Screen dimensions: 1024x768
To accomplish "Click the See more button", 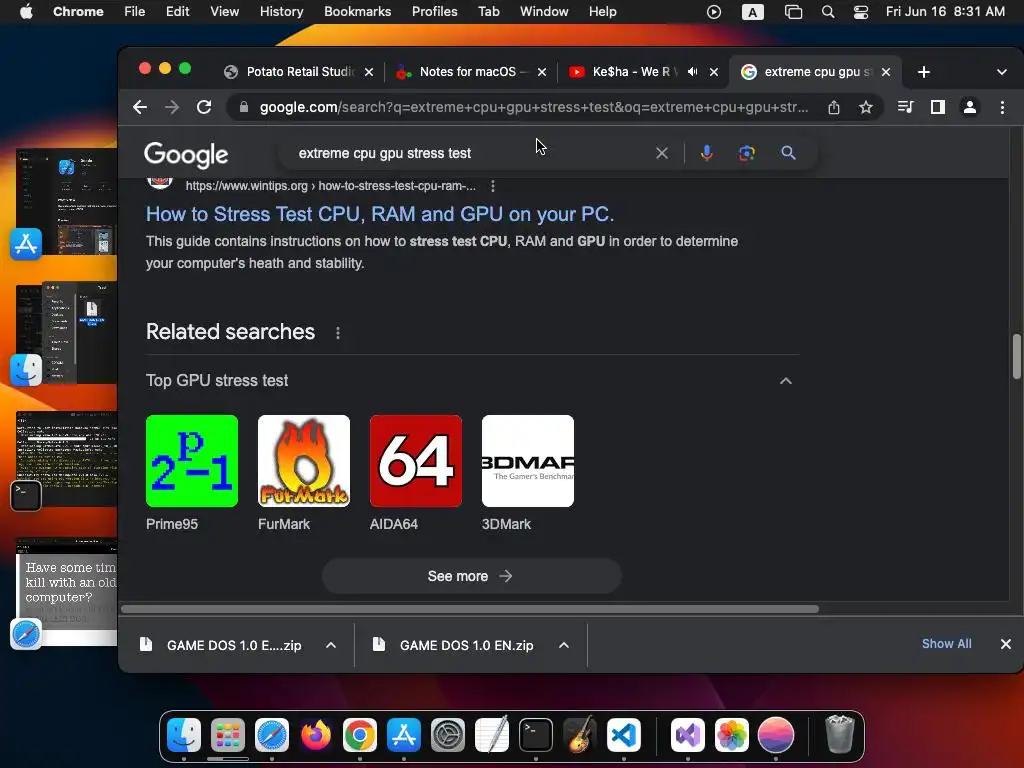I will click(471, 576).
